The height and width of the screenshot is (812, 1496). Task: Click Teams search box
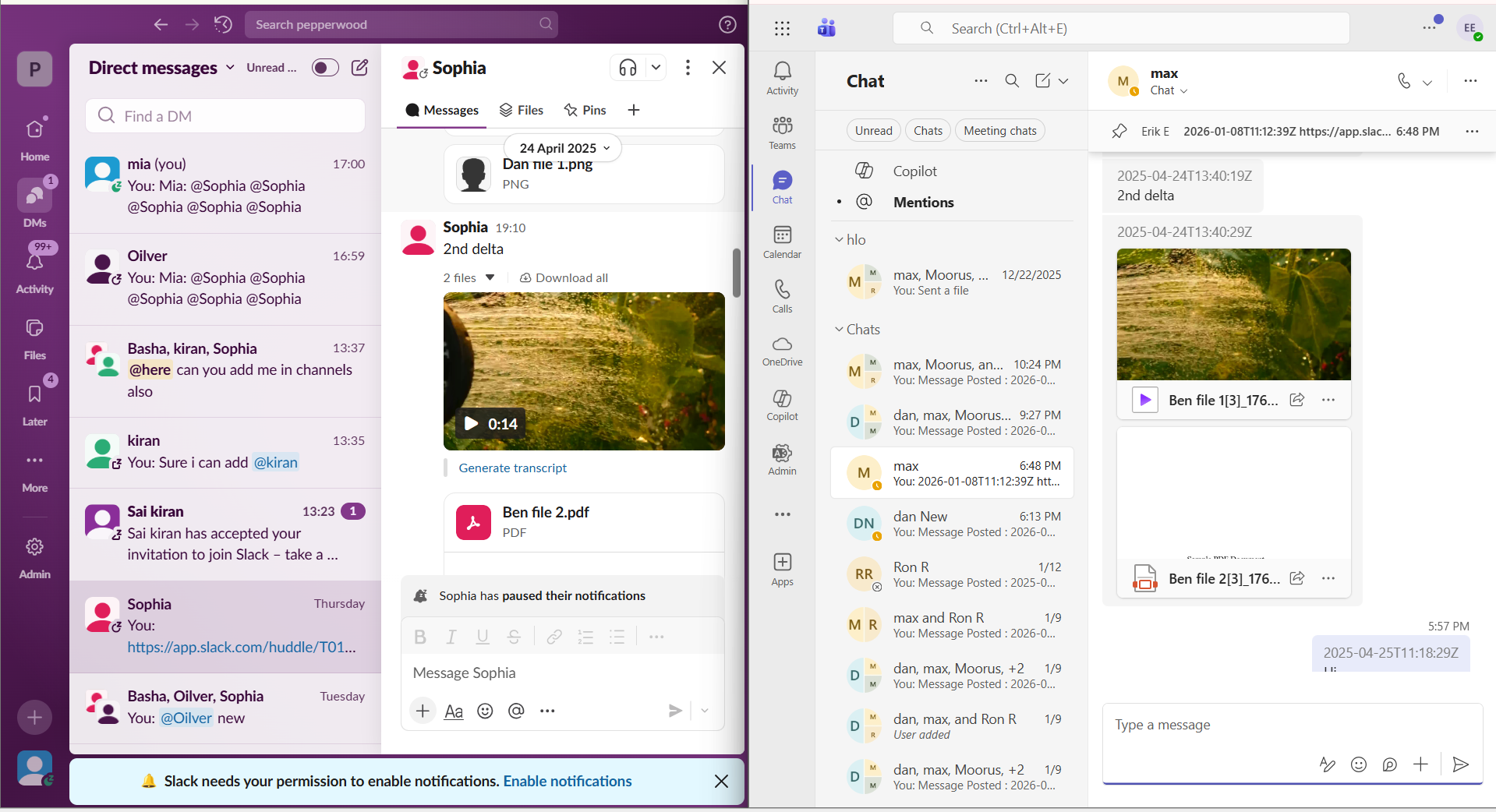click(1122, 29)
